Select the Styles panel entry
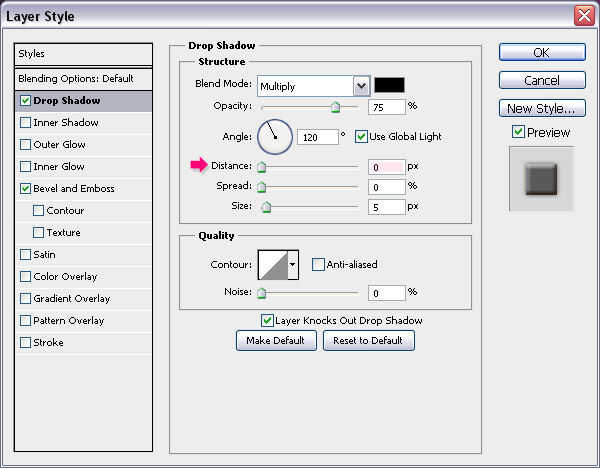The width and height of the screenshot is (600, 468). 83,54
